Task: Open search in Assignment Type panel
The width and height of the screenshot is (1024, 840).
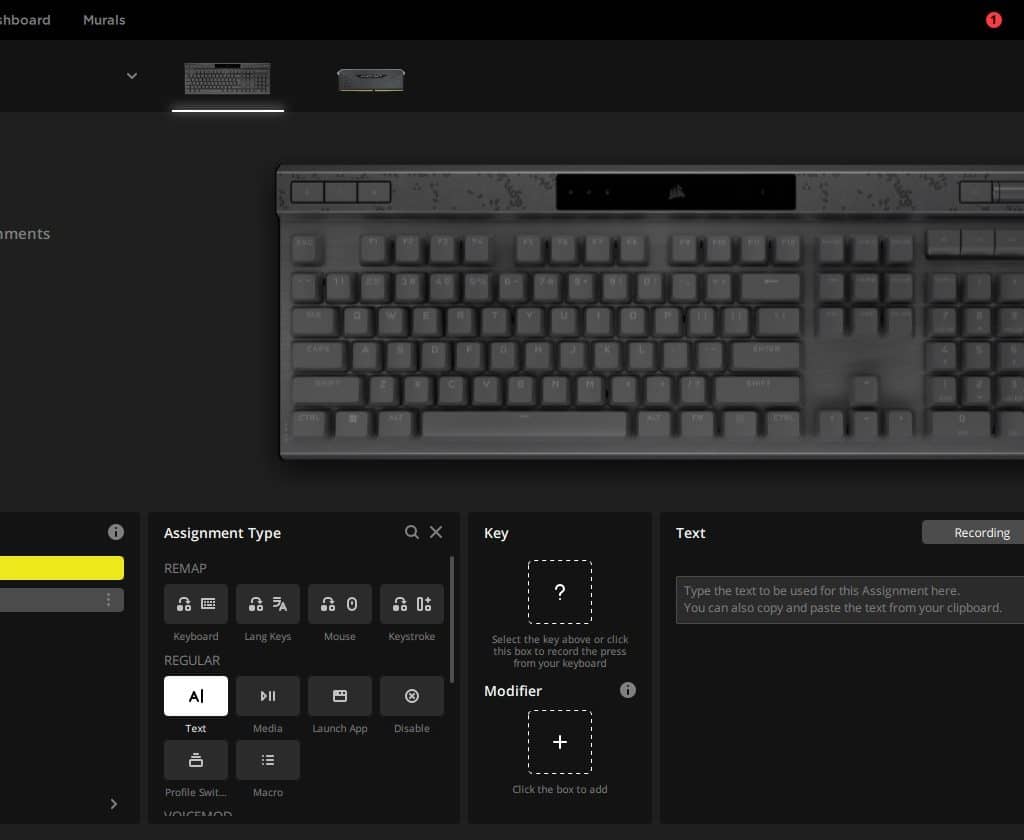Action: pos(412,532)
